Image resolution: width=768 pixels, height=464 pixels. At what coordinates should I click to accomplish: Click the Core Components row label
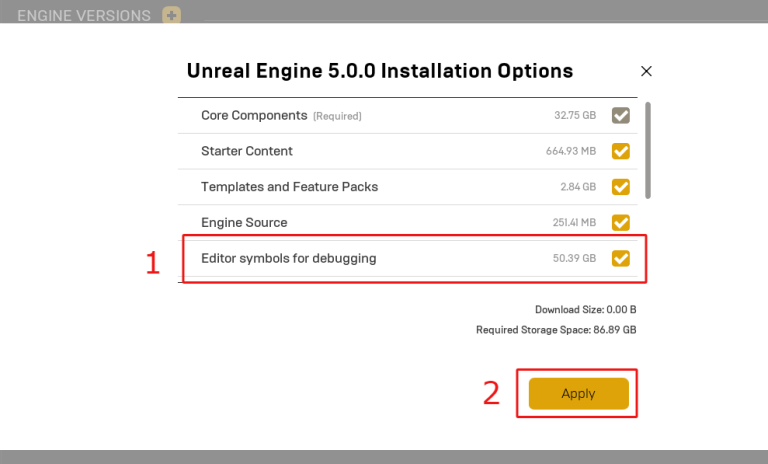pyautogui.click(x=254, y=115)
